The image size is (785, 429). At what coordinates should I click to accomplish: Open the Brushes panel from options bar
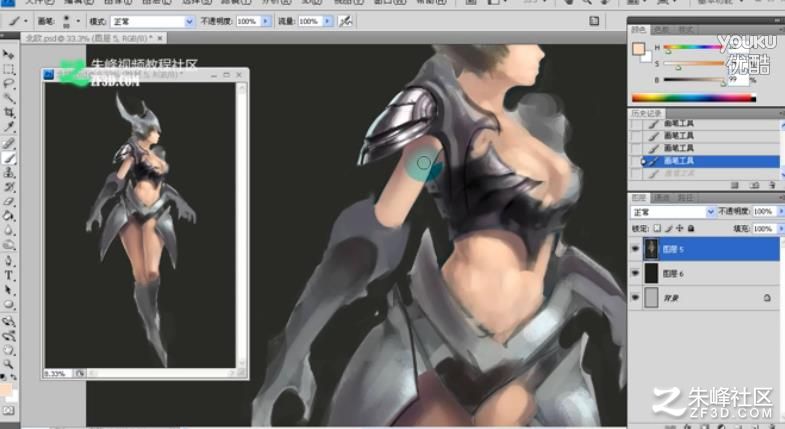[594, 21]
